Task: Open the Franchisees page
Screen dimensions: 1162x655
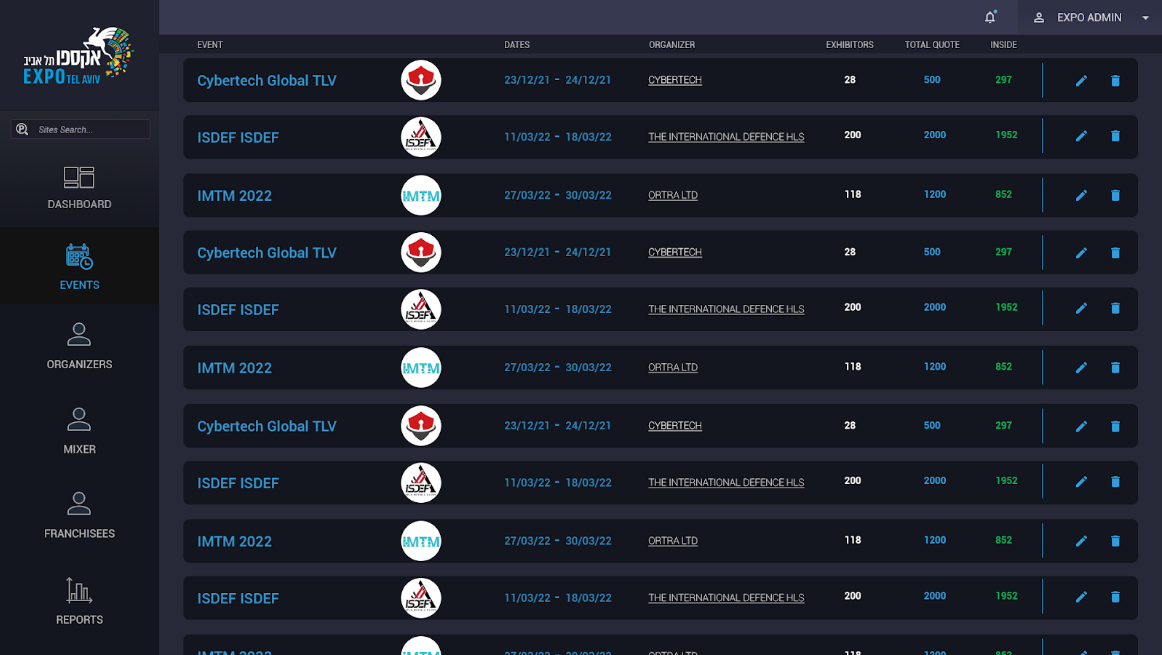Action: (79, 515)
